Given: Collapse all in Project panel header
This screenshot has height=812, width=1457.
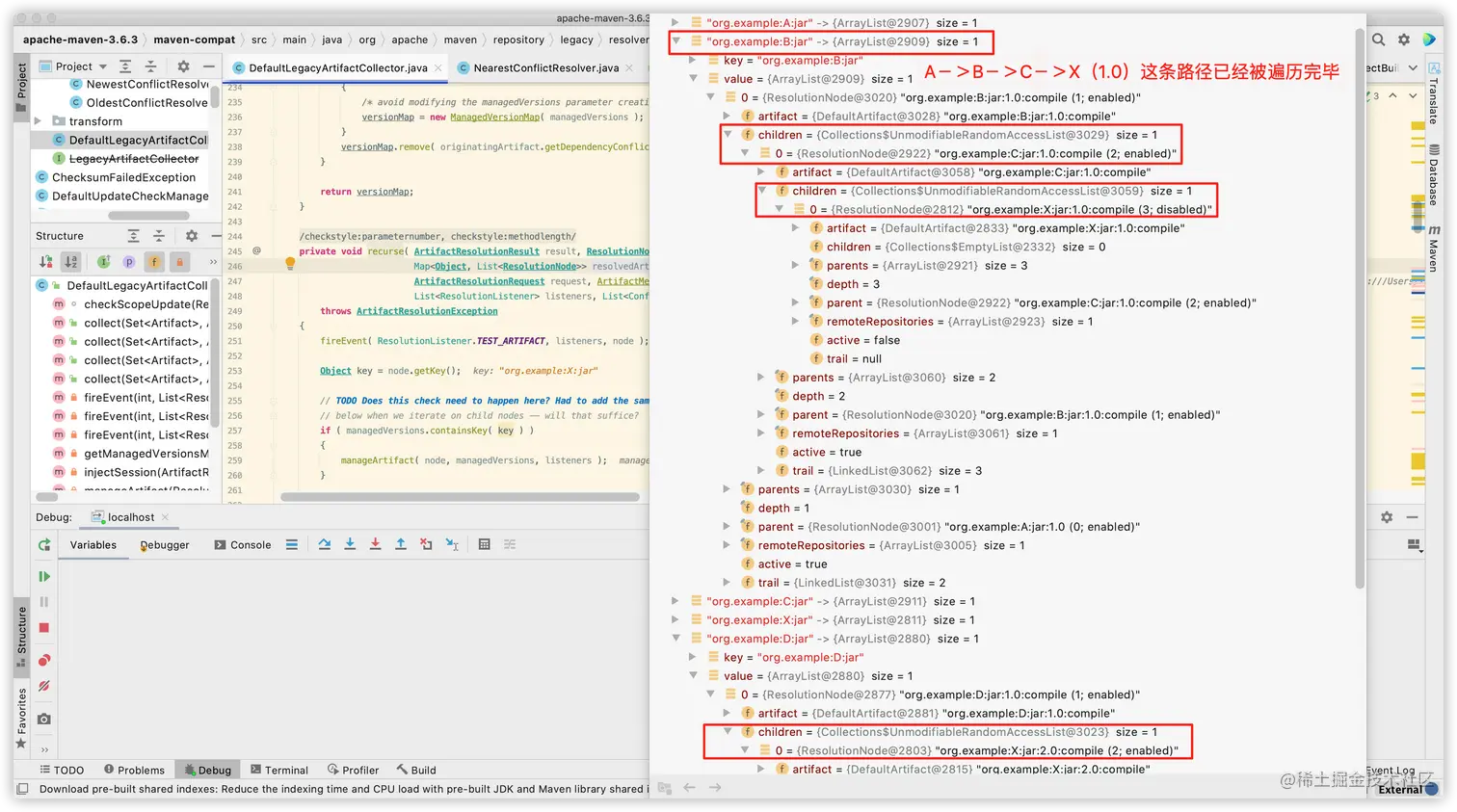Looking at the screenshot, I should (x=150, y=66).
